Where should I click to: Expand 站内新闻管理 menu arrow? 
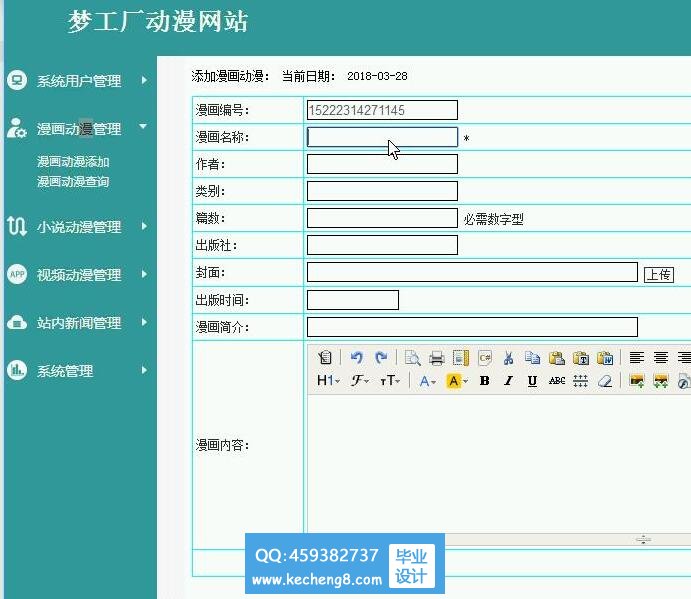point(144,322)
